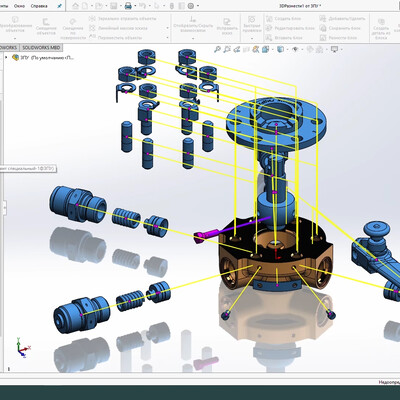Screen dimensions: 400x400
Task: Click Zoom to Fit magnifier icon
Action: pos(217,50)
